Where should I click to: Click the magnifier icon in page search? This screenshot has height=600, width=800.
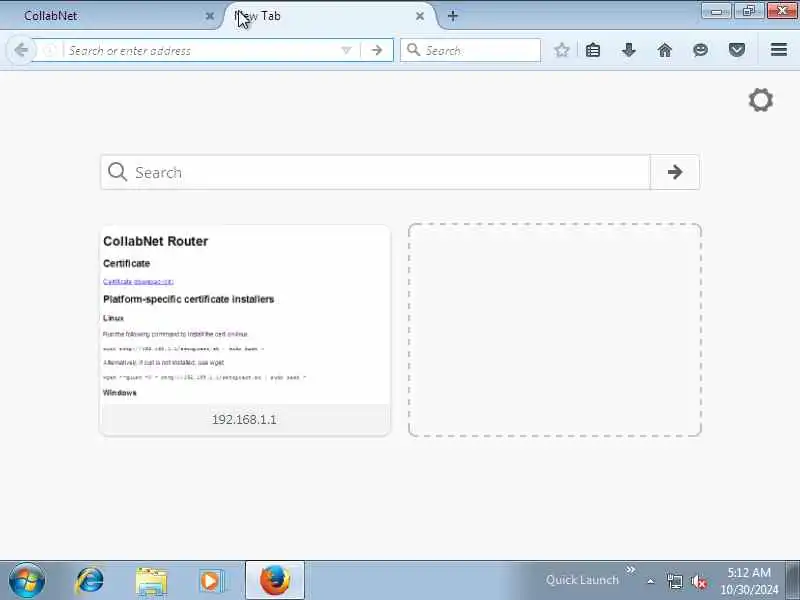click(117, 172)
